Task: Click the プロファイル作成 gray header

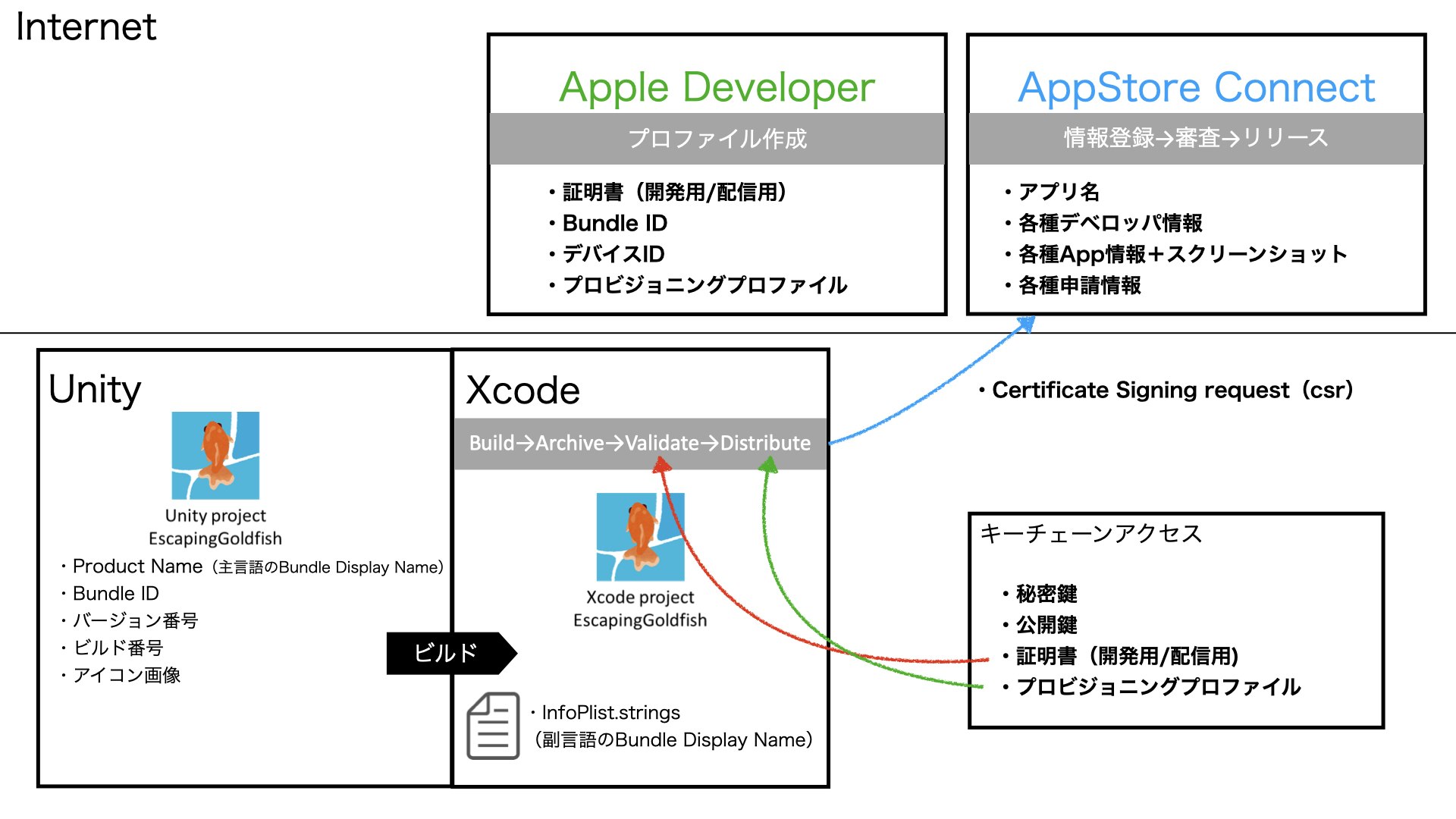Action: pyautogui.click(x=717, y=139)
